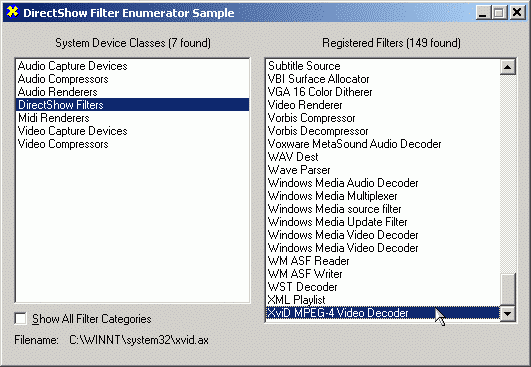Minimize the Filter Enumerator window
Viewport: 531px width, 367px height.
(483, 13)
